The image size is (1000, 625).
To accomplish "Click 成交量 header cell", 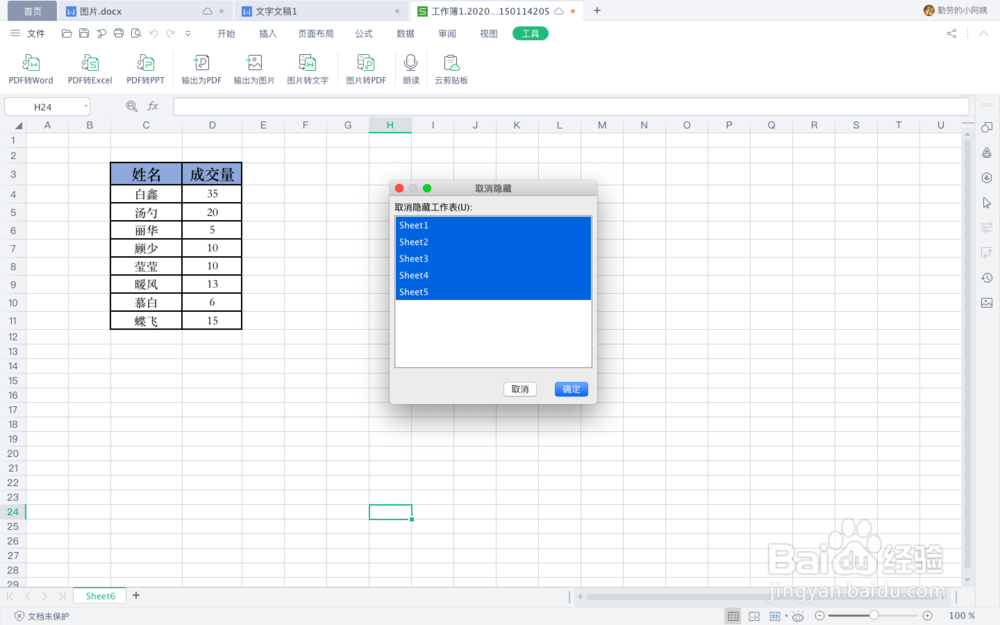I will [212, 174].
